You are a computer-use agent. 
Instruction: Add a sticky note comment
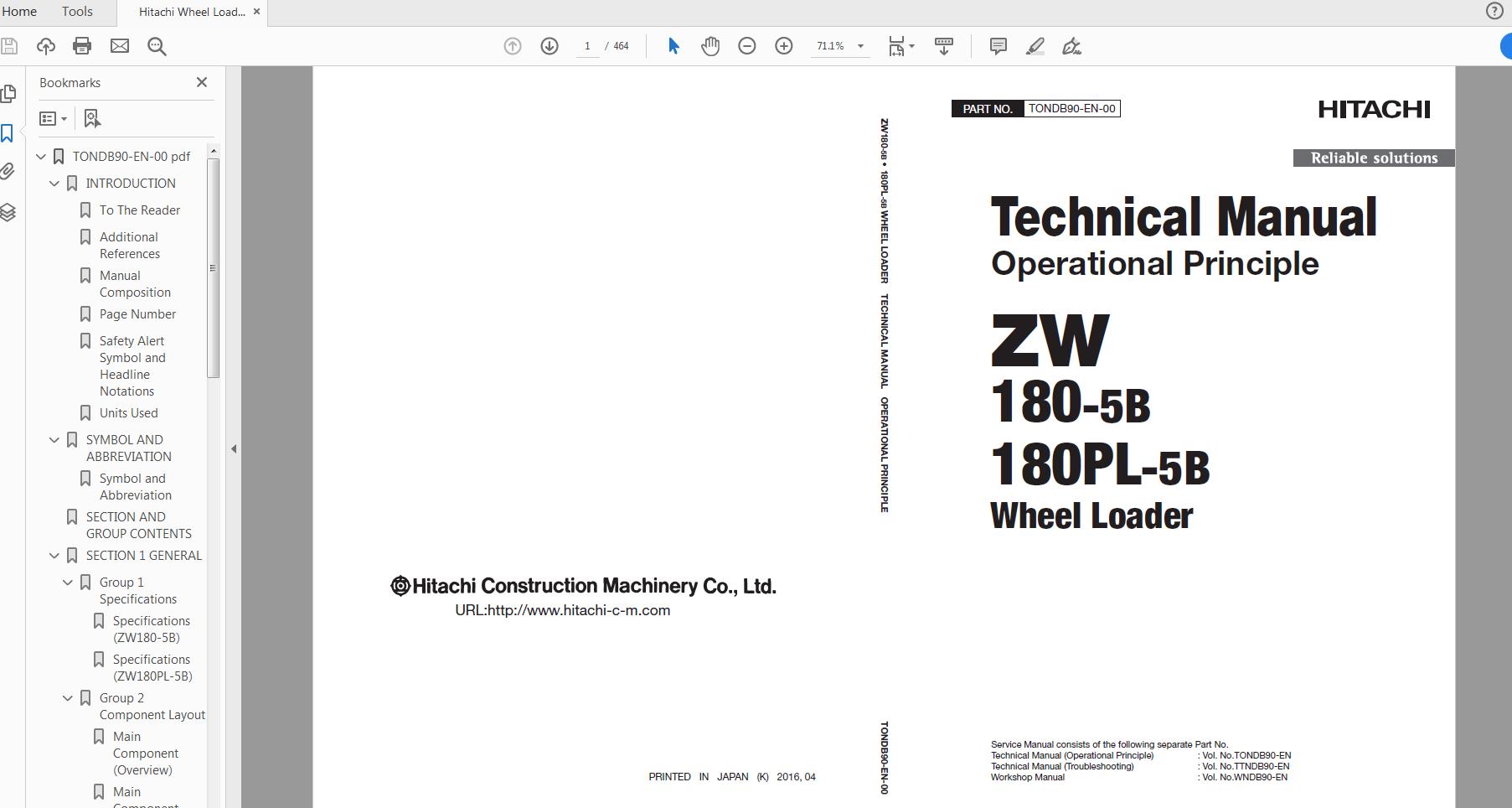998,46
